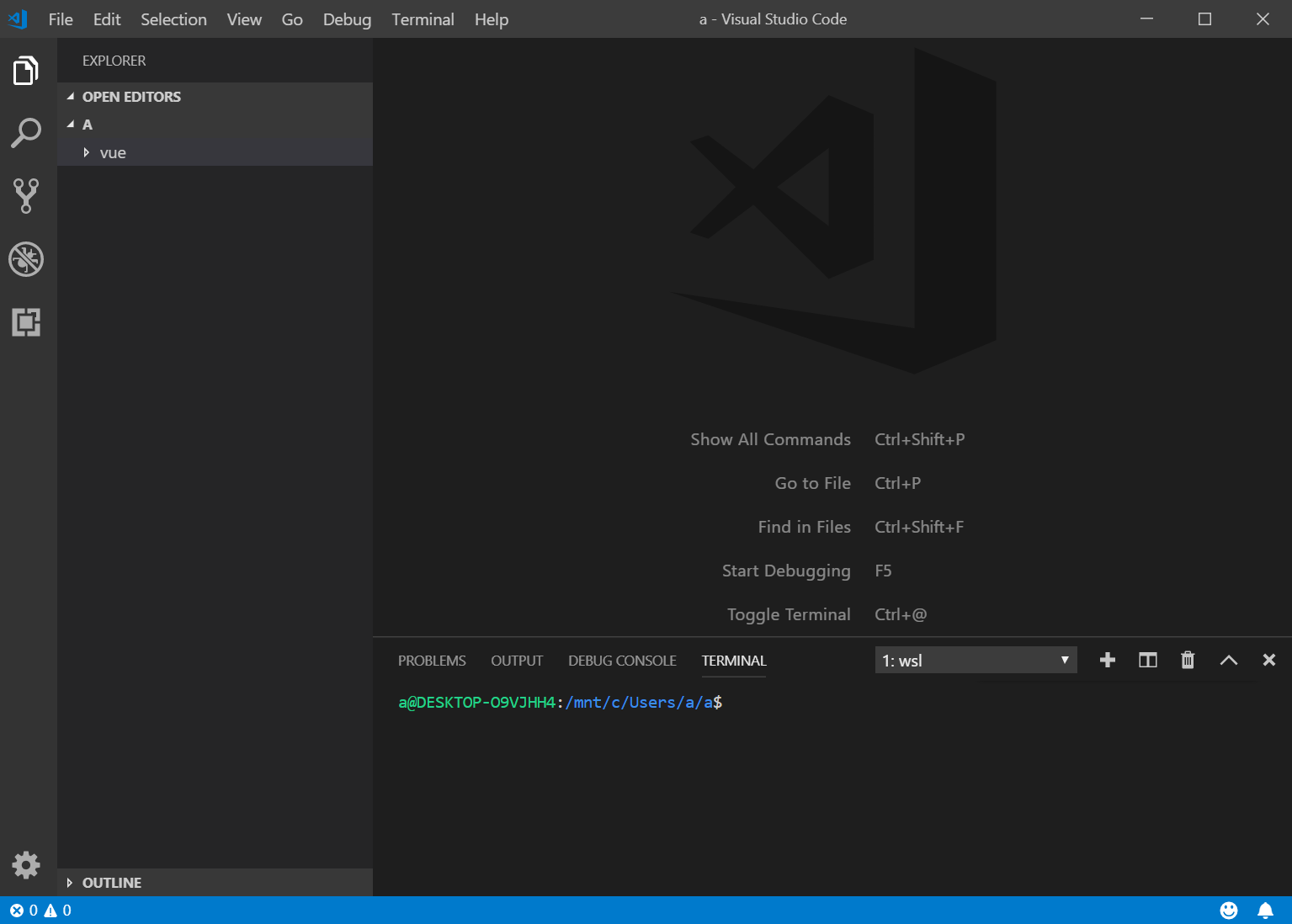Kill the terminal with trash icon
The height and width of the screenshot is (924, 1292).
1188,661
